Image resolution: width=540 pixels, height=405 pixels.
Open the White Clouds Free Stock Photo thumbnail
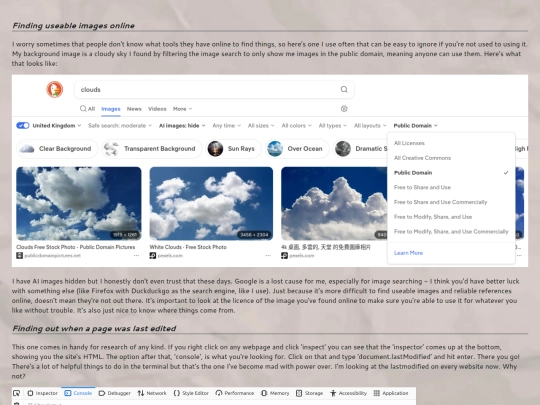pyautogui.click(x=211, y=204)
